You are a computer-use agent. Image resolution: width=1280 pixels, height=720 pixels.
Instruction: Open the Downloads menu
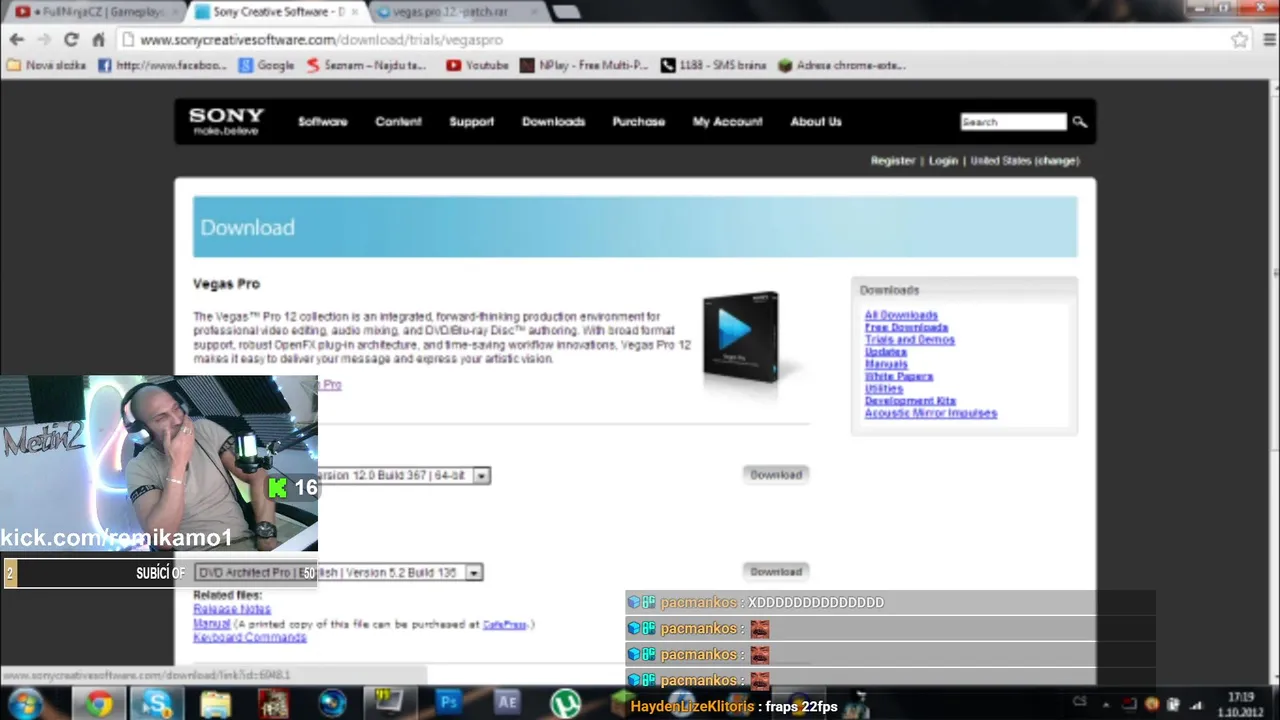click(x=553, y=122)
